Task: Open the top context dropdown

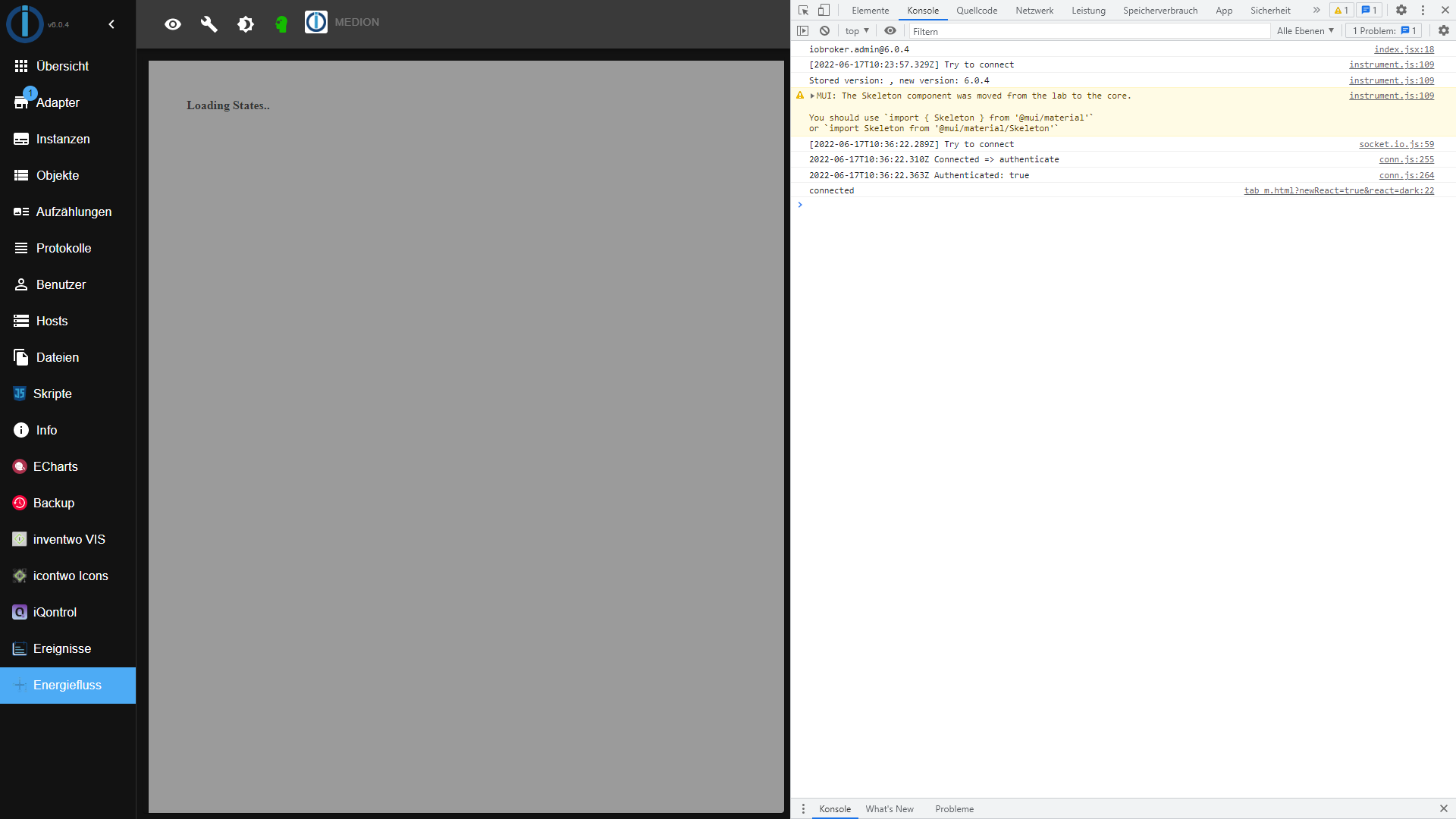Action: 857,31
